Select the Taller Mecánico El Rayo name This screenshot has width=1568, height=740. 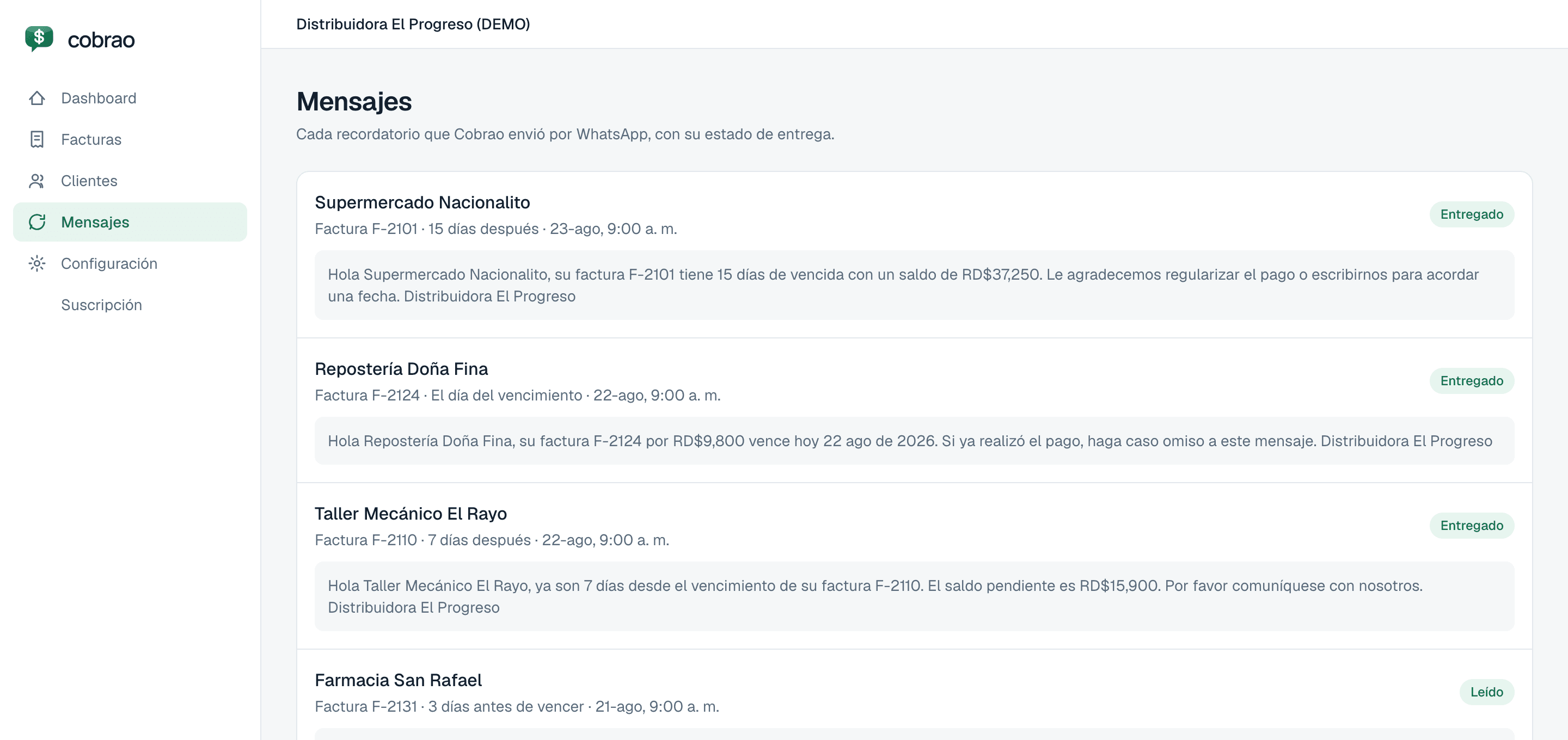click(411, 514)
